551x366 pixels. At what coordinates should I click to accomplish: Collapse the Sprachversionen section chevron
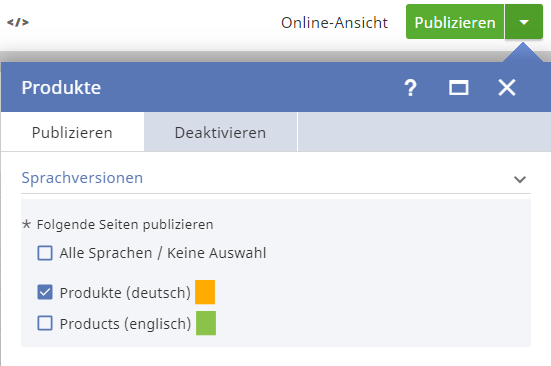coord(520,179)
